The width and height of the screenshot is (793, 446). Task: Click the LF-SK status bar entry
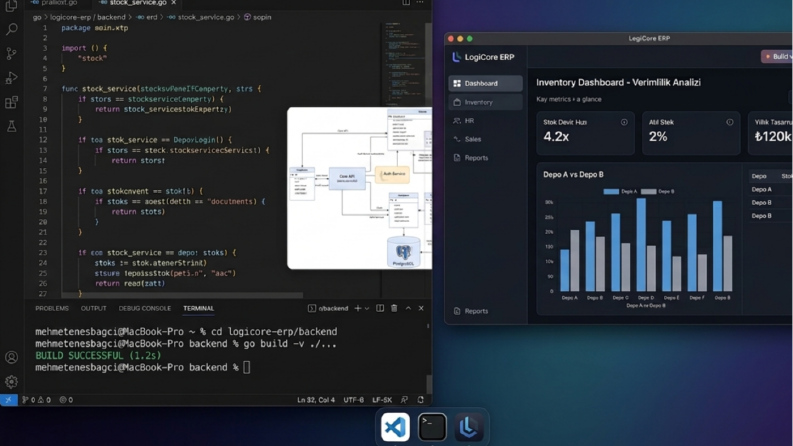(382, 399)
